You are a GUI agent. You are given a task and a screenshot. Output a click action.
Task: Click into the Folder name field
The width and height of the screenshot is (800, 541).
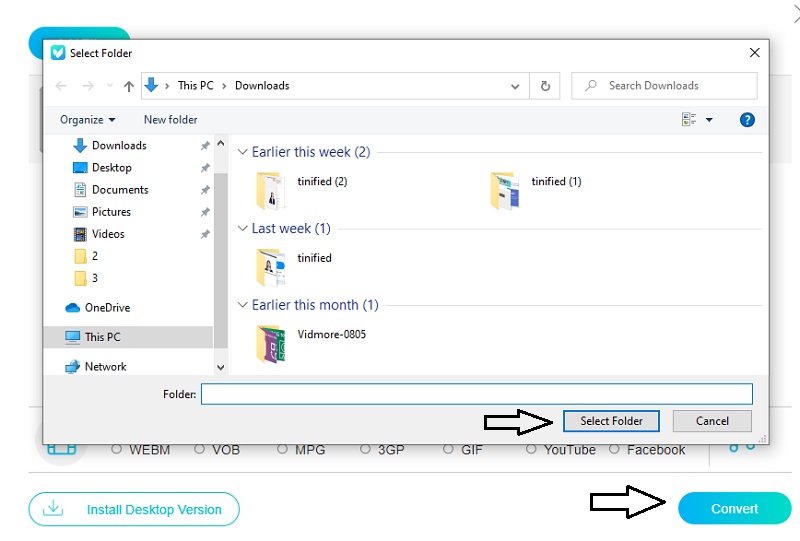tap(476, 394)
